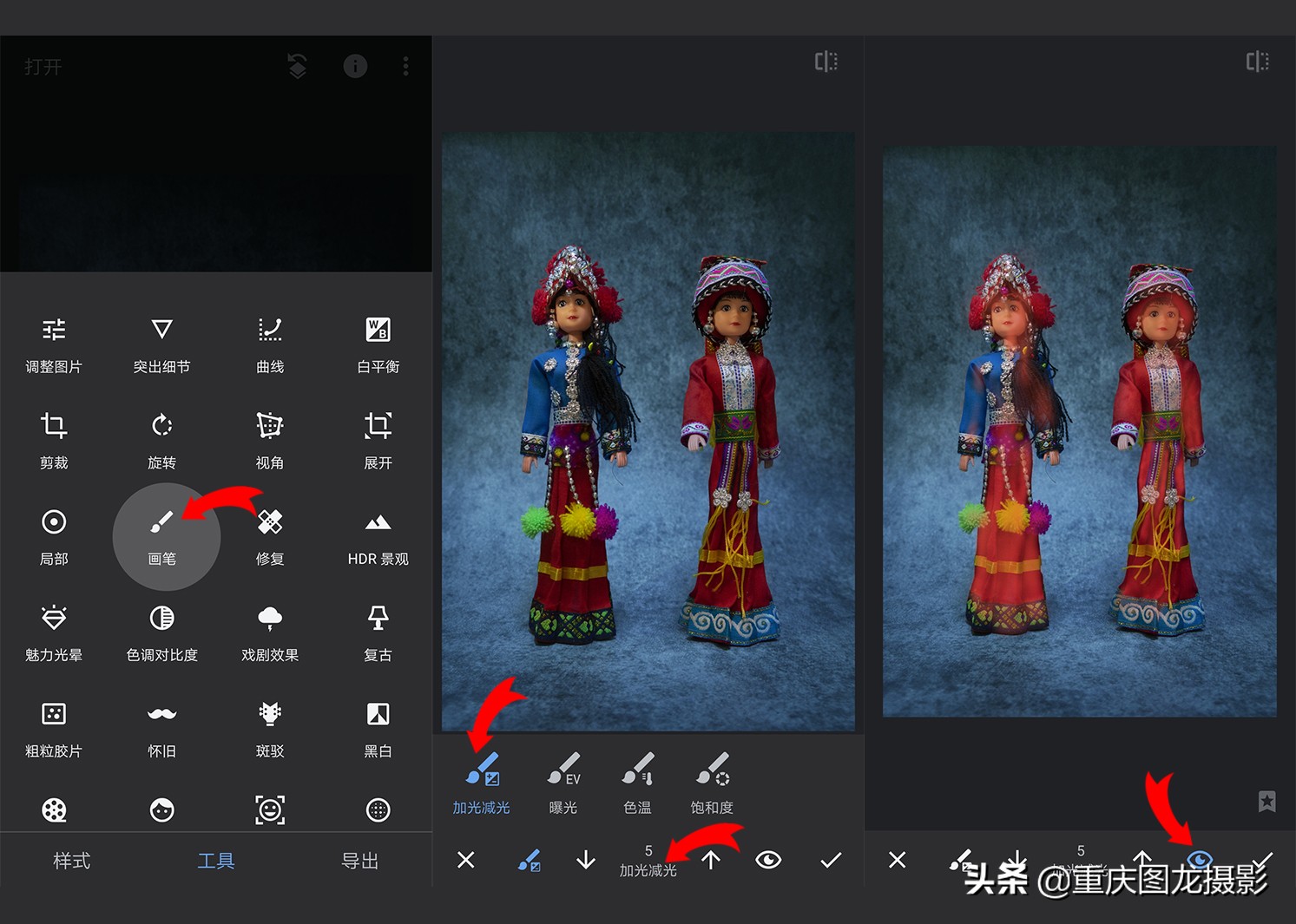This screenshot has width=1296, height=924.
Task: Confirm brush edits with the checkmark
Action: pos(829,860)
